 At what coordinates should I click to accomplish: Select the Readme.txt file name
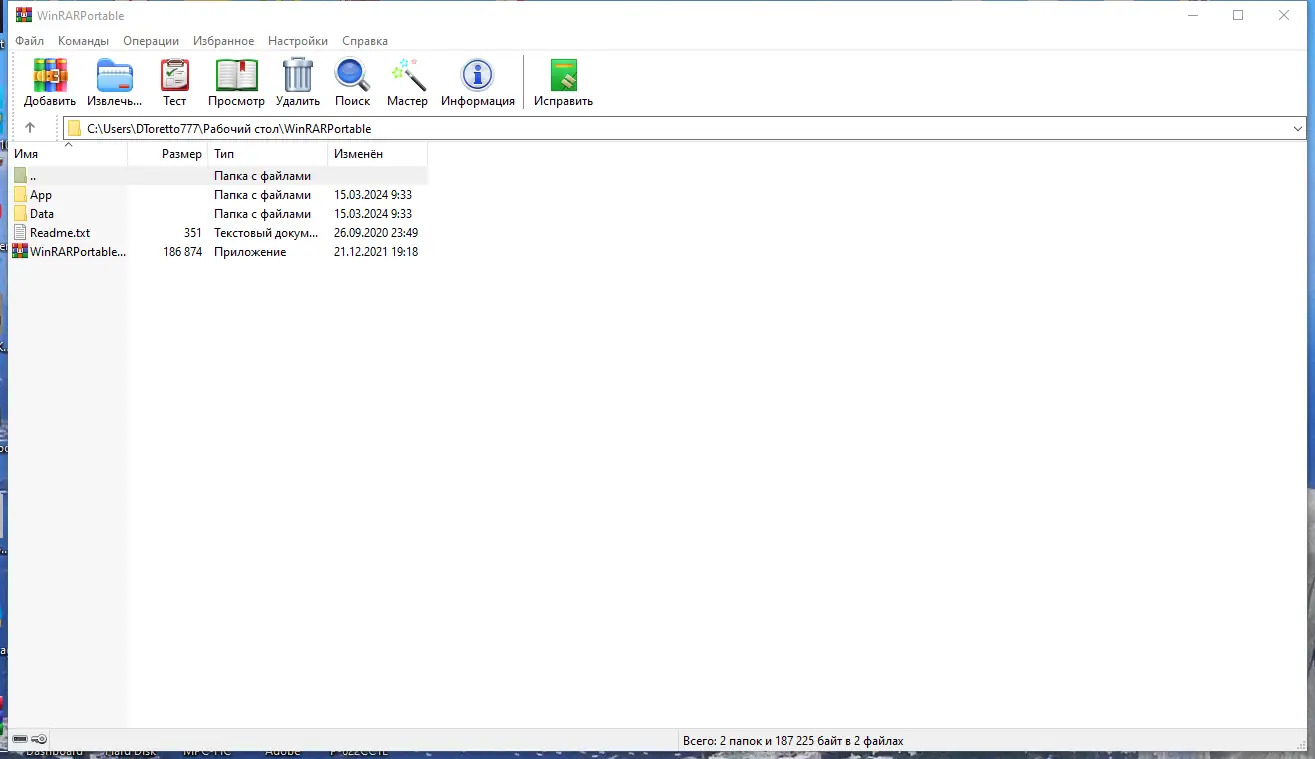tap(60, 233)
